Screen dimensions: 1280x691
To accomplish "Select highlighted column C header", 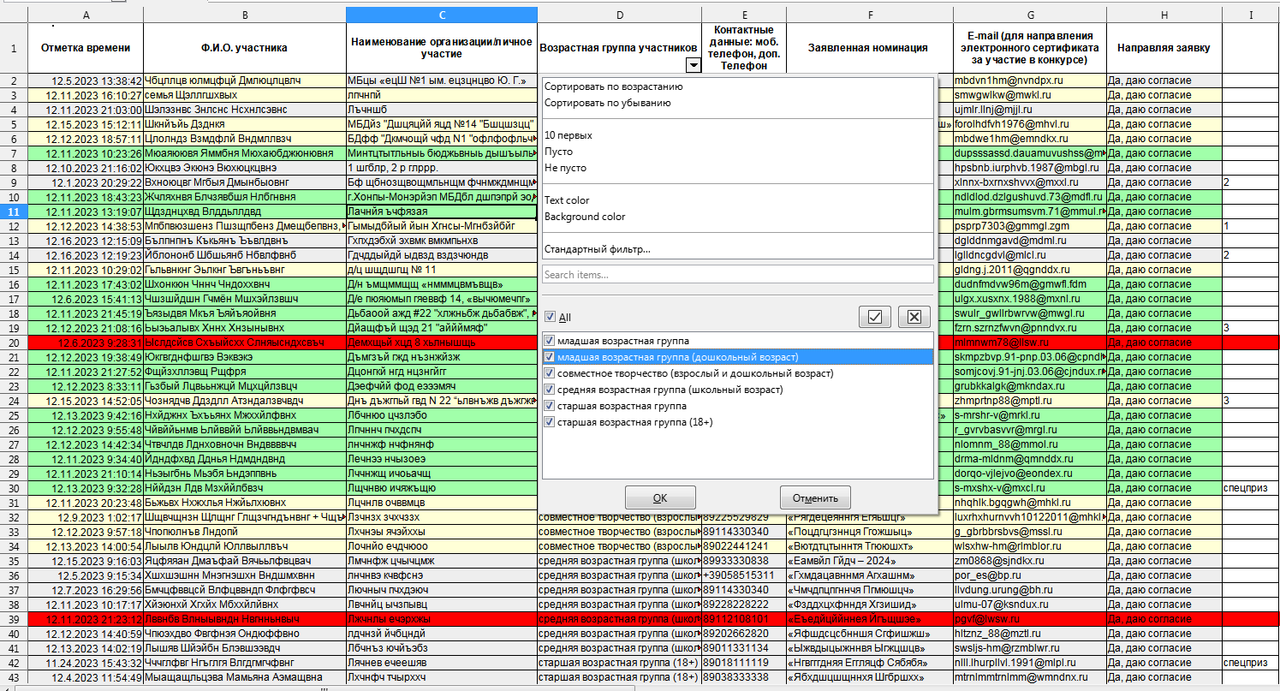I will click(x=442, y=15).
